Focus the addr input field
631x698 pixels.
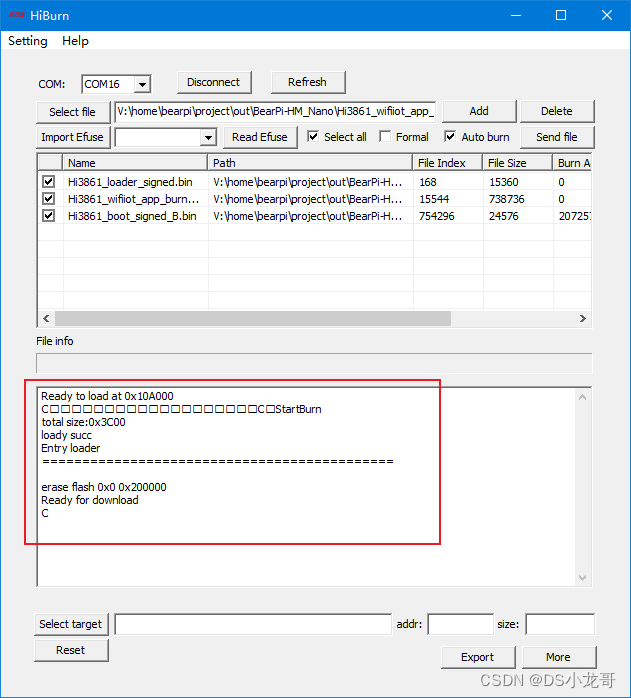[x=460, y=624]
